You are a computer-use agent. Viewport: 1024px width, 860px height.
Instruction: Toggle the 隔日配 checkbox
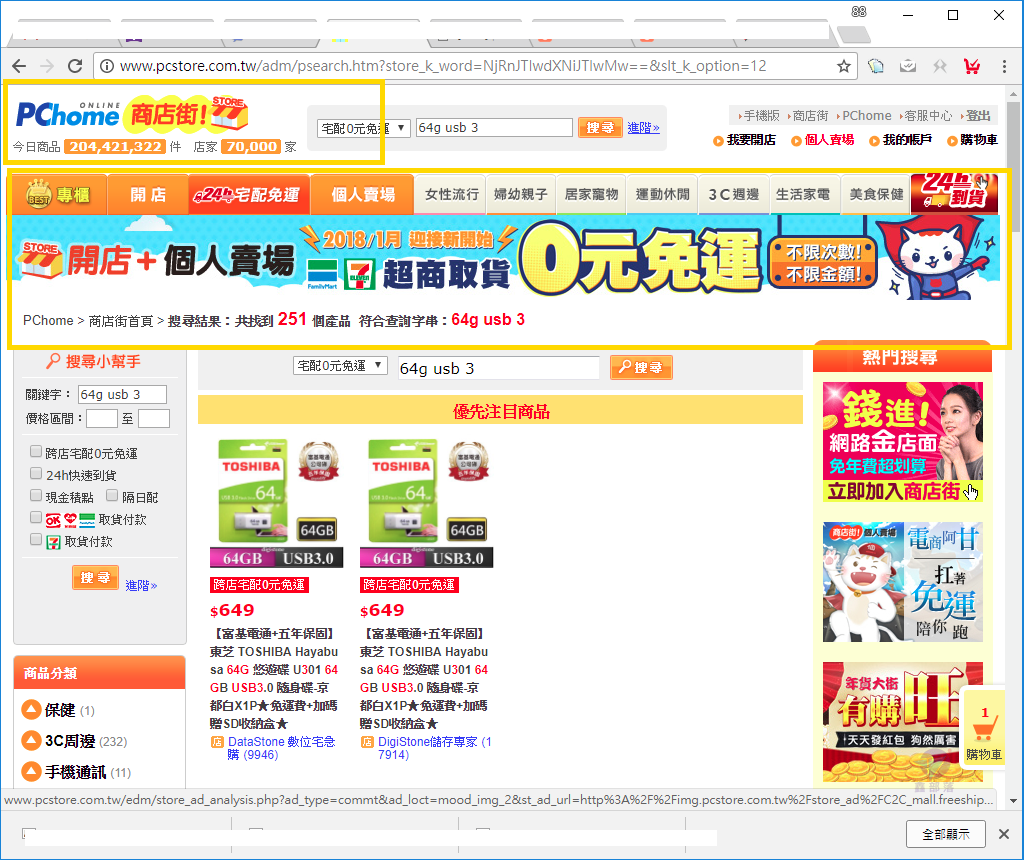pyautogui.click(x=112, y=496)
